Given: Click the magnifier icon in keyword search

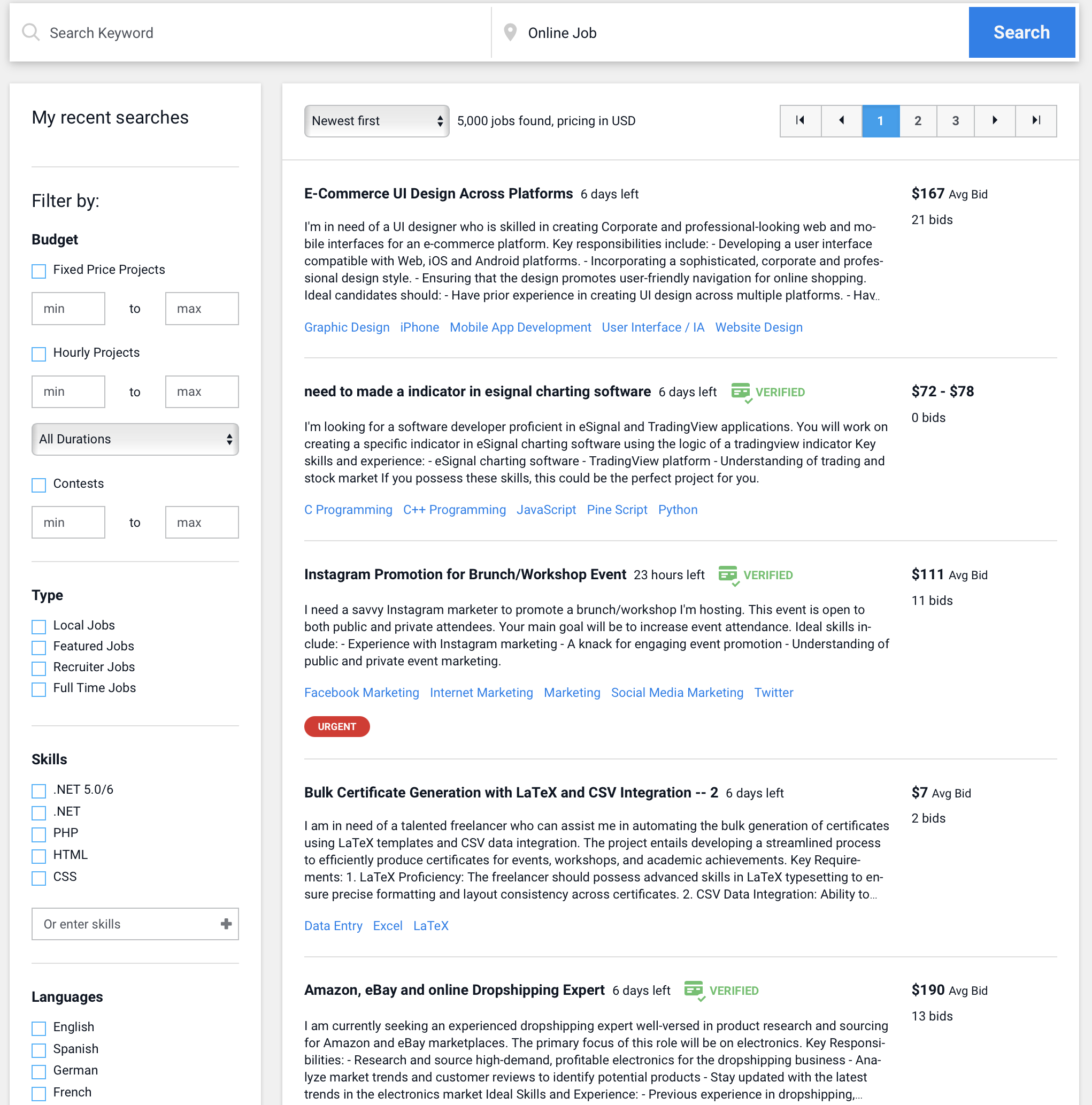Looking at the screenshot, I should click(30, 33).
